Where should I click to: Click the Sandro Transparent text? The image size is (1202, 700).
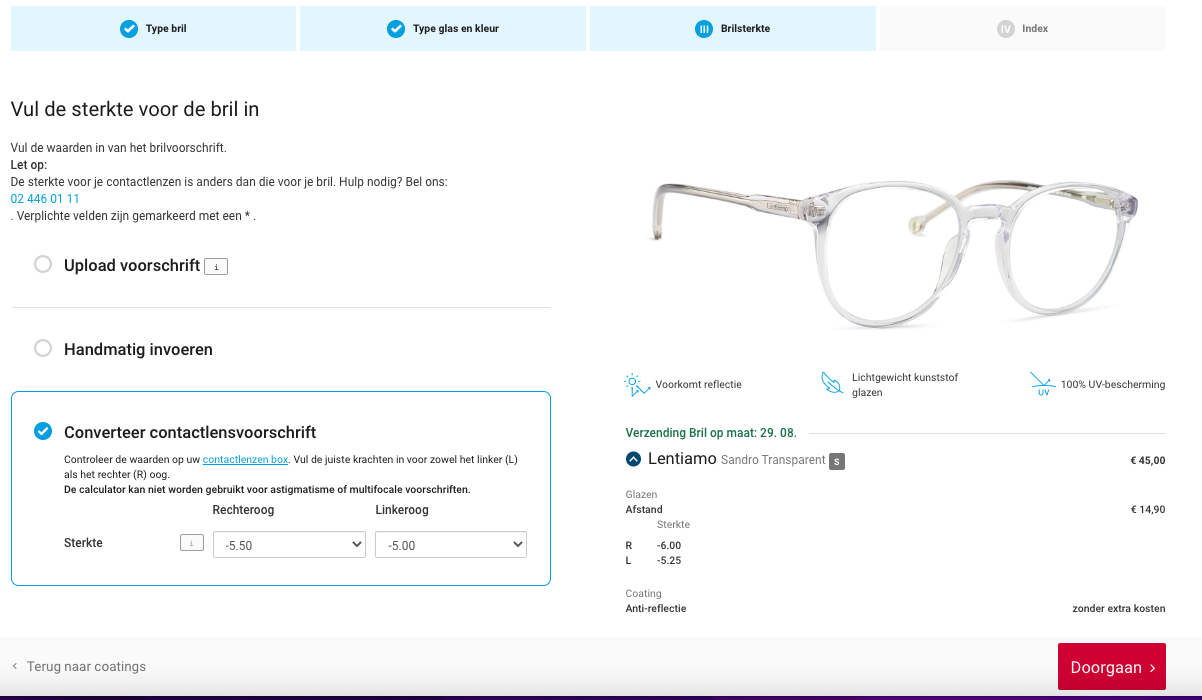(773, 460)
